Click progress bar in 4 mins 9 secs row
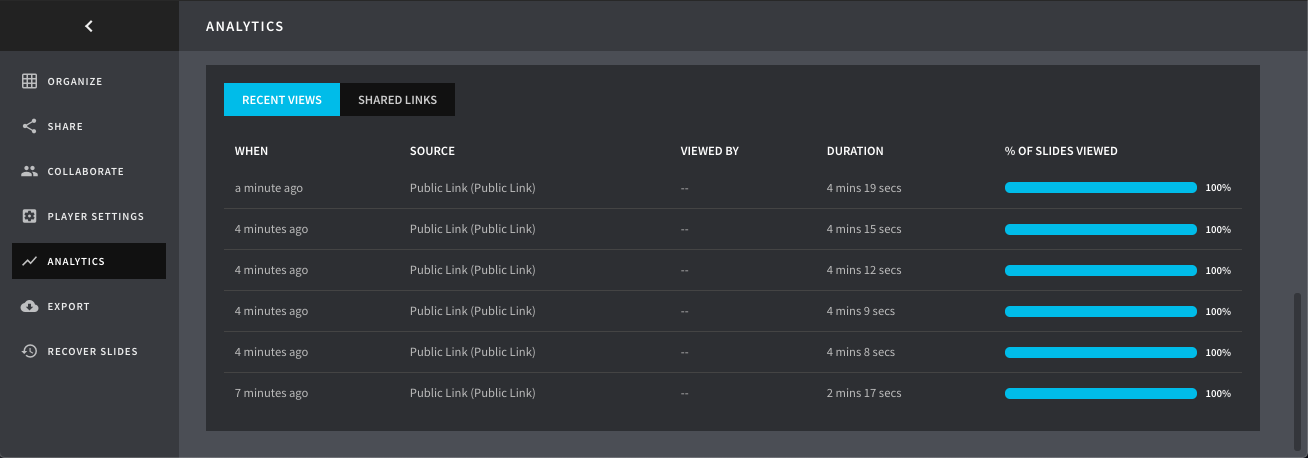Screen dimensions: 1308x458 (1101, 311)
